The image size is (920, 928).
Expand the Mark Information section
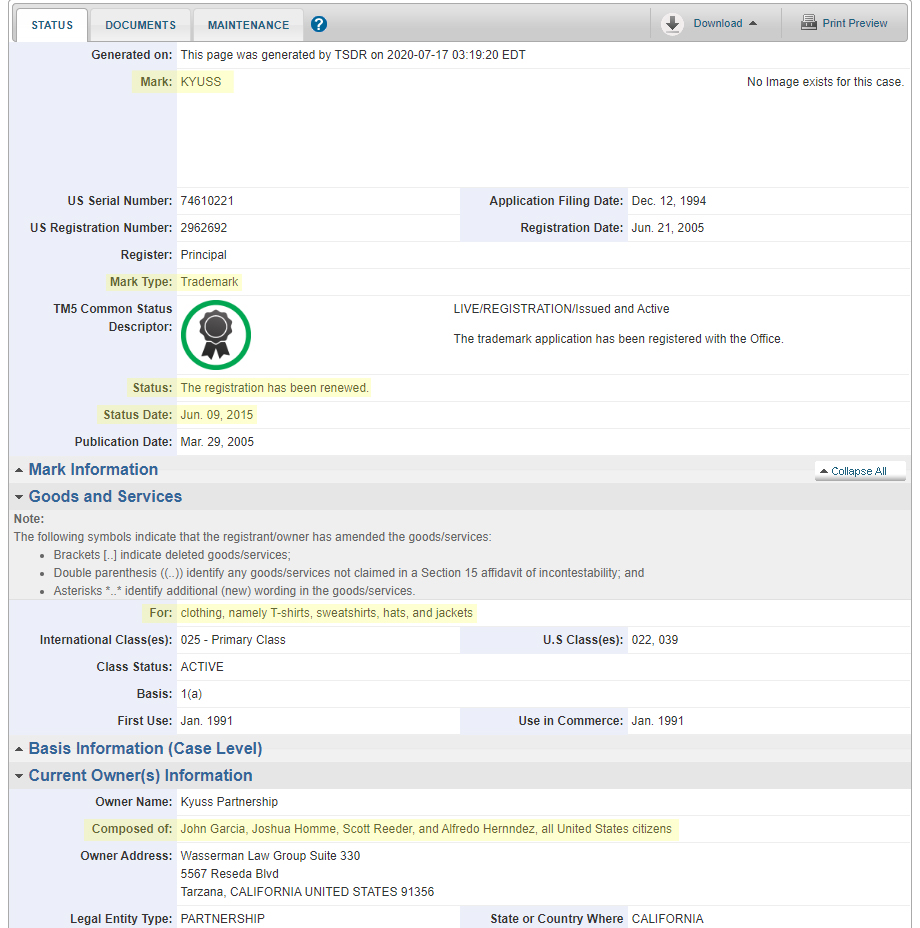pyautogui.click(x=93, y=469)
